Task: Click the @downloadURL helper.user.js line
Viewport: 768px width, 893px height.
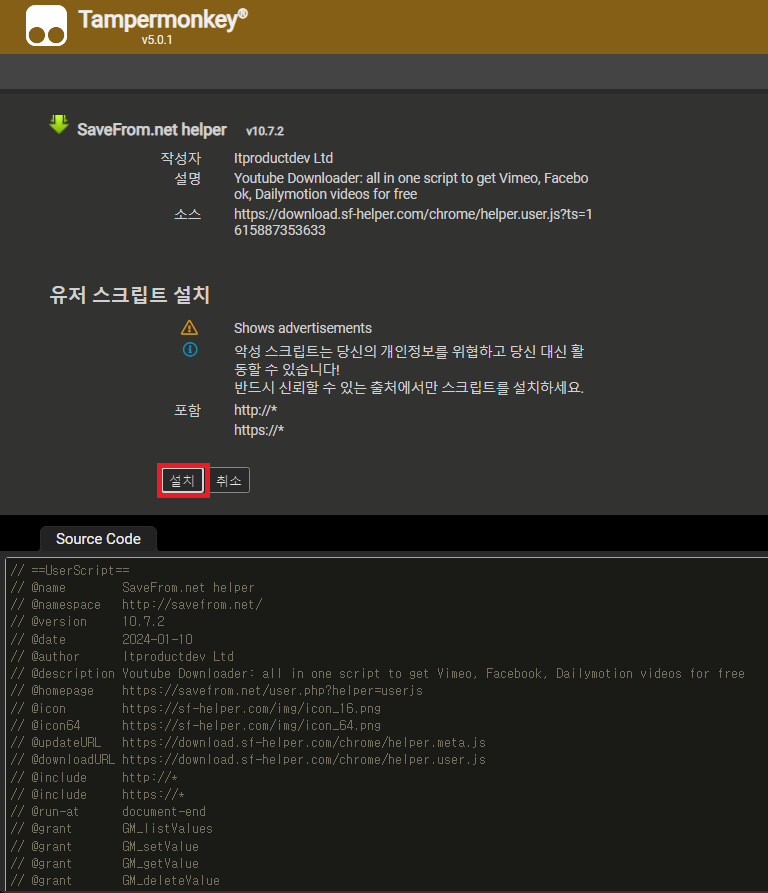Action: [248, 760]
